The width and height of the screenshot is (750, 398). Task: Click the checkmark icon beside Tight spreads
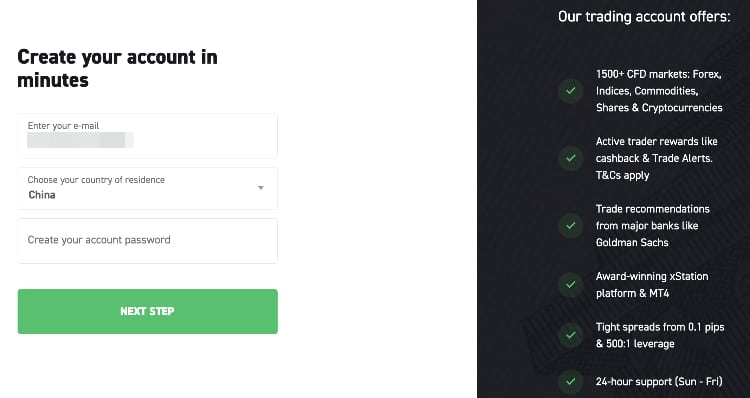point(570,335)
